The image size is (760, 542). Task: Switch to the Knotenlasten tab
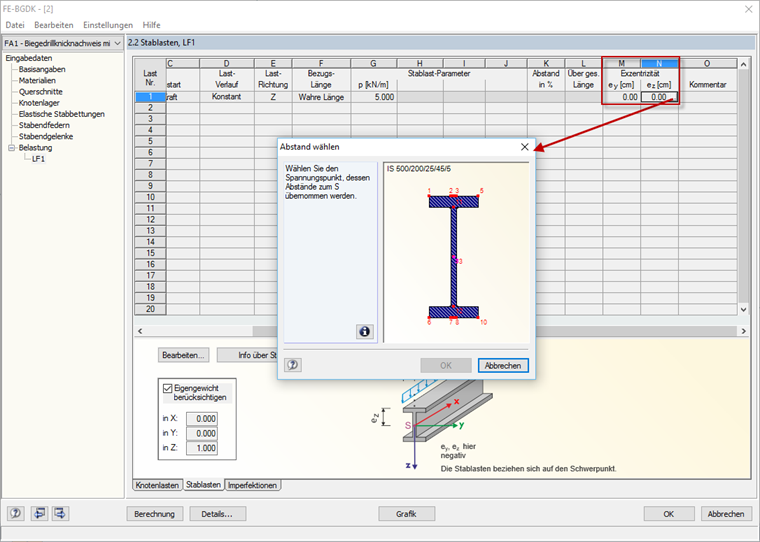click(157, 485)
